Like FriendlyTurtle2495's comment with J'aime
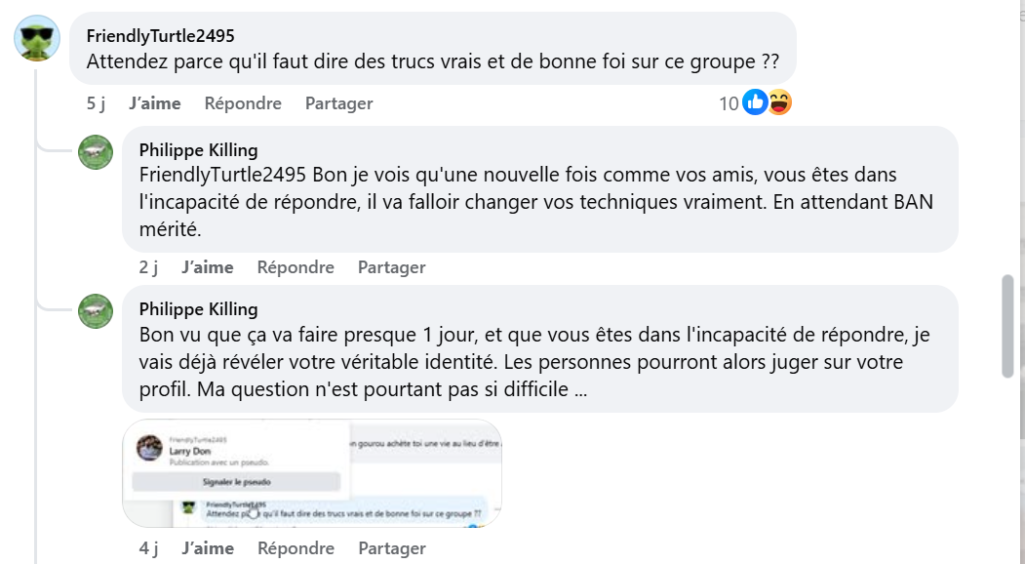Image resolution: width=1025 pixels, height=564 pixels. (x=155, y=103)
